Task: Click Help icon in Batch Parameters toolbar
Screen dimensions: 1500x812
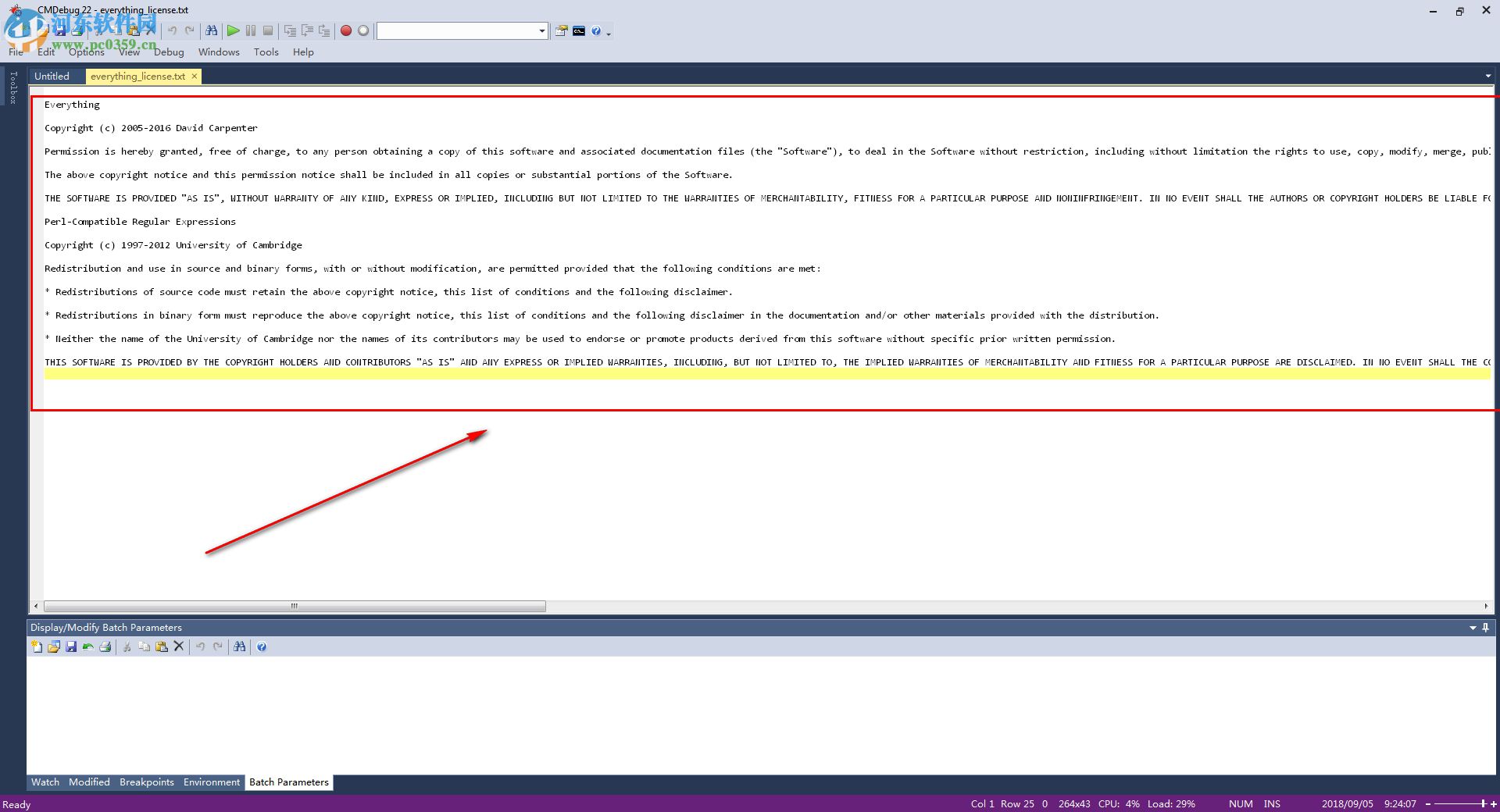Action: [x=262, y=646]
